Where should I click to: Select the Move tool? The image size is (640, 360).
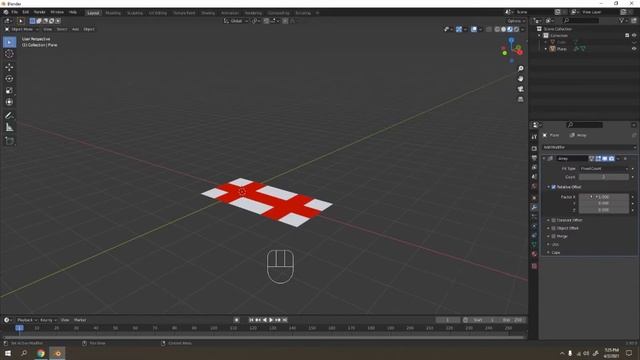9,67
